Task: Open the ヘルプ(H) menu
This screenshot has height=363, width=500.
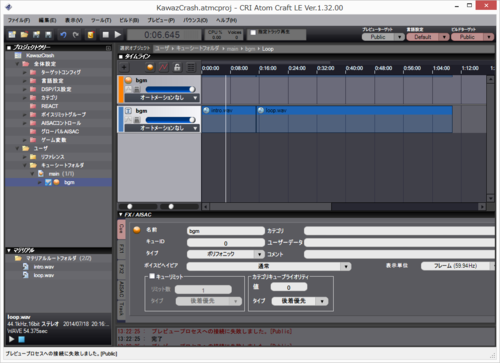Action: pyautogui.click(x=226, y=20)
